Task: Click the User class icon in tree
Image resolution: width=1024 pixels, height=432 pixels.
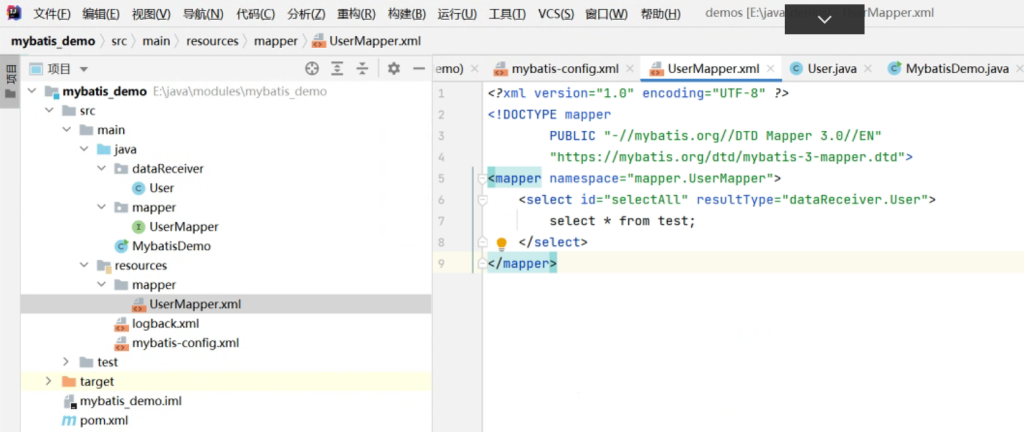Action: pos(138,188)
